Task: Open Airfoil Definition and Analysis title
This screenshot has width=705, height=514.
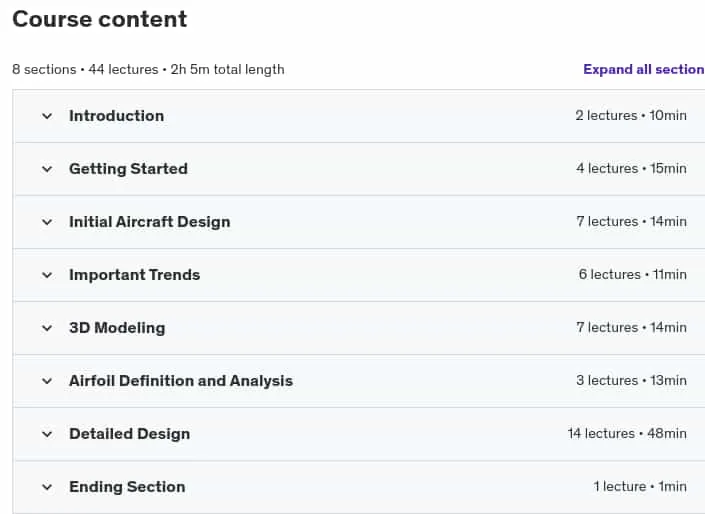Action: pyautogui.click(x=181, y=381)
